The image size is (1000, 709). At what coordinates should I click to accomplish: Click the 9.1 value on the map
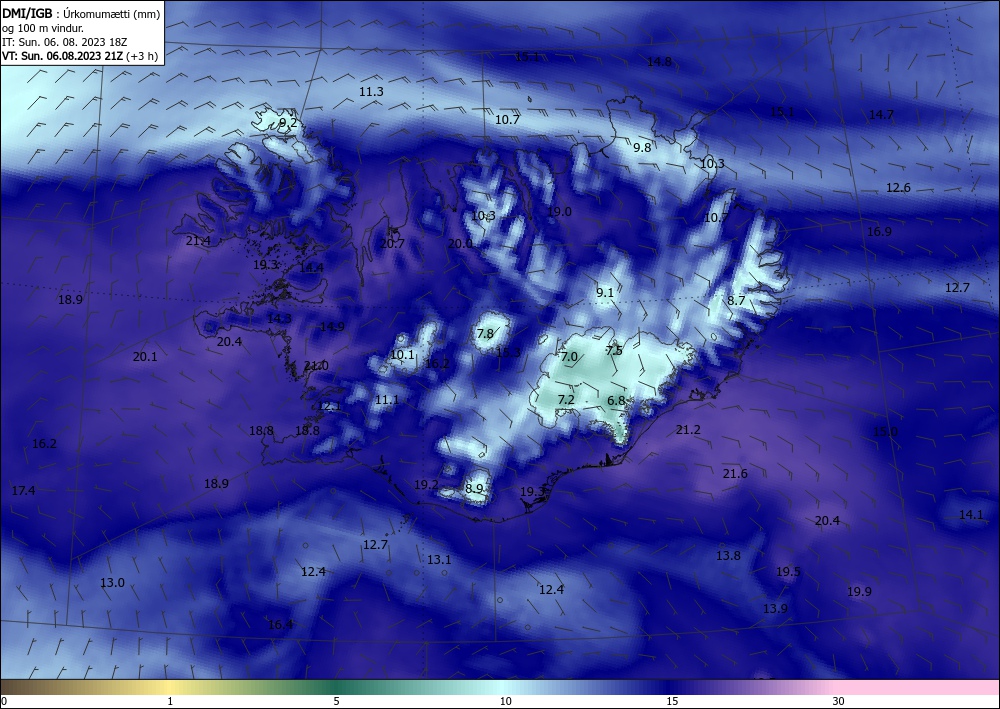[x=605, y=293]
